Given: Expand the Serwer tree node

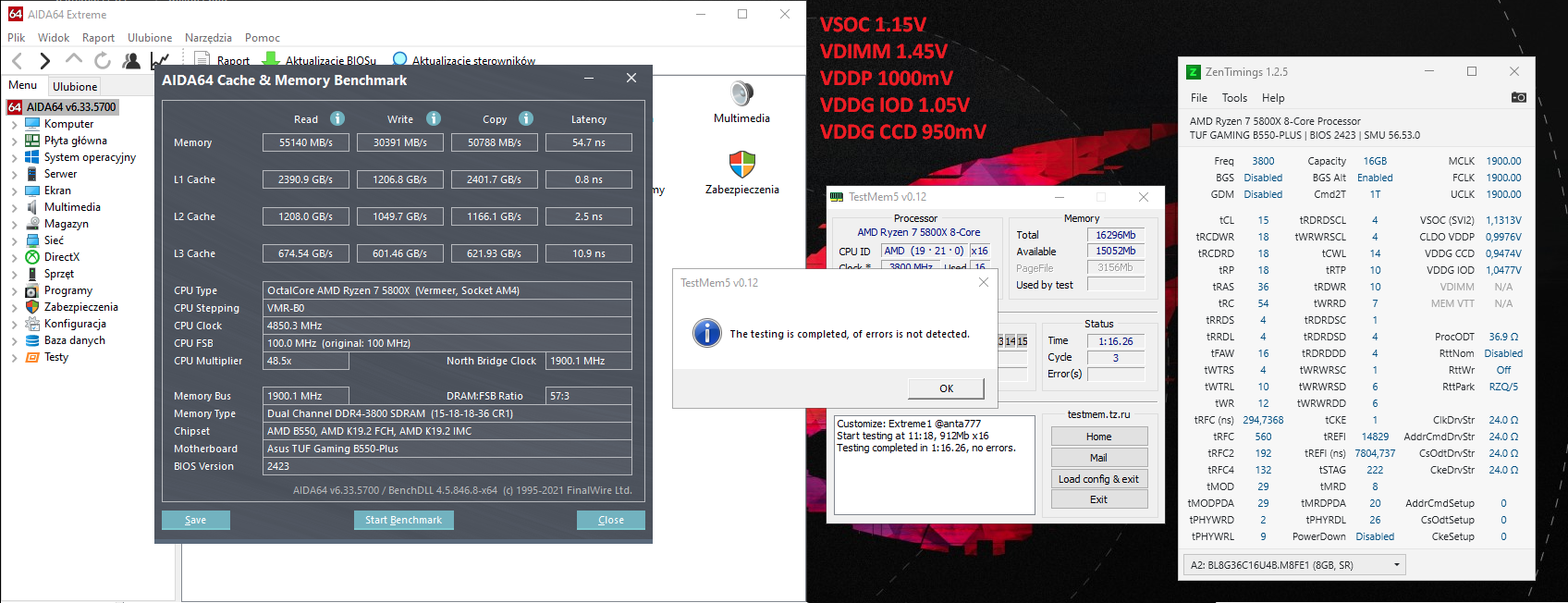Looking at the screenshot, I should tap(14, 174).
